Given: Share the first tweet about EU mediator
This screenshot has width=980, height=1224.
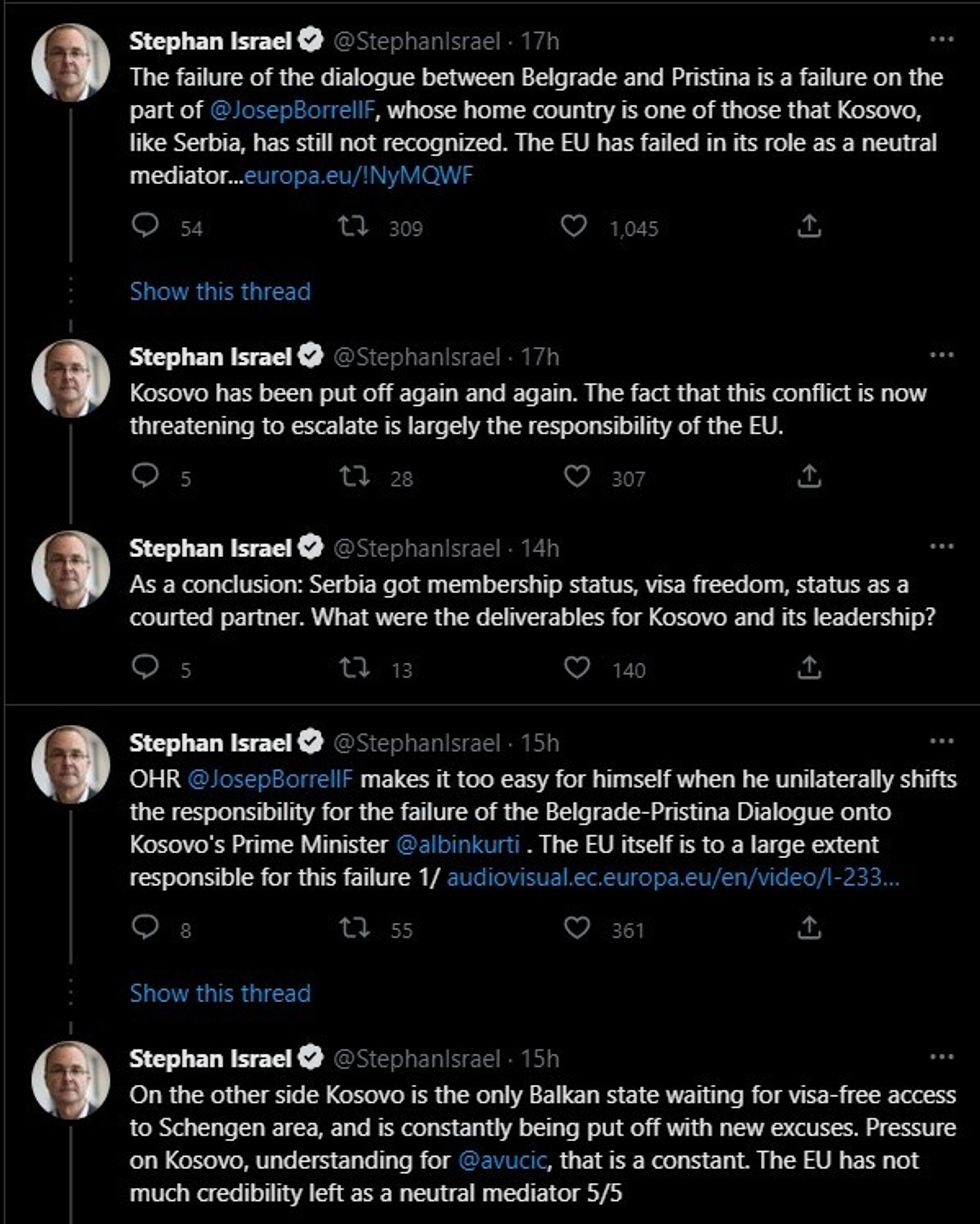Looking at the screenshot, I should (x=809, y=227).
